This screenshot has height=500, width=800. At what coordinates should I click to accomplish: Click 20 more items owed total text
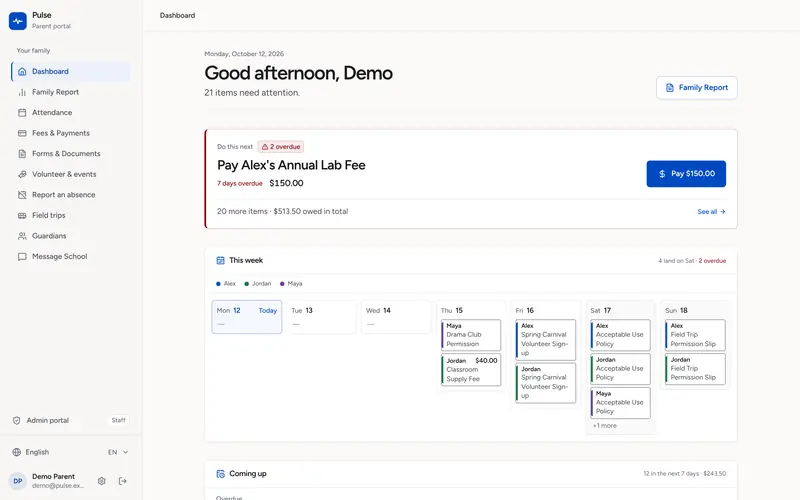tap(282, 212)
